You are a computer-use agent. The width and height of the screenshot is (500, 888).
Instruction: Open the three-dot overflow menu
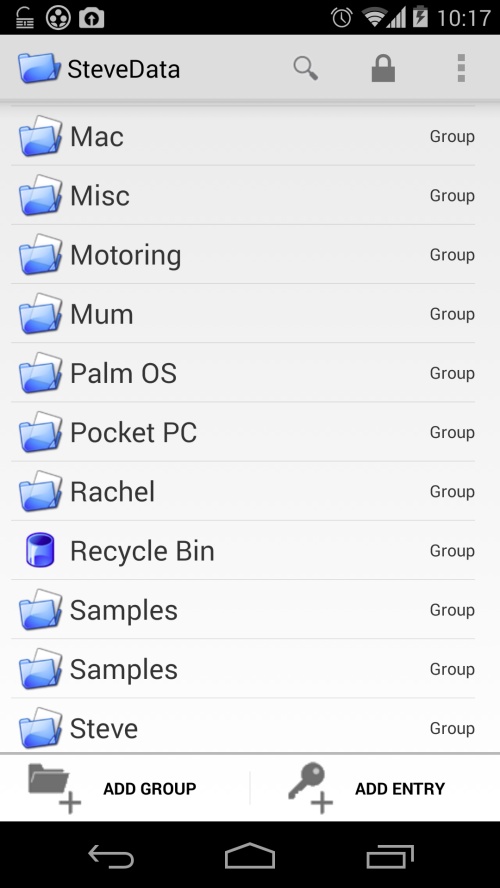click(x=461, y=68)
